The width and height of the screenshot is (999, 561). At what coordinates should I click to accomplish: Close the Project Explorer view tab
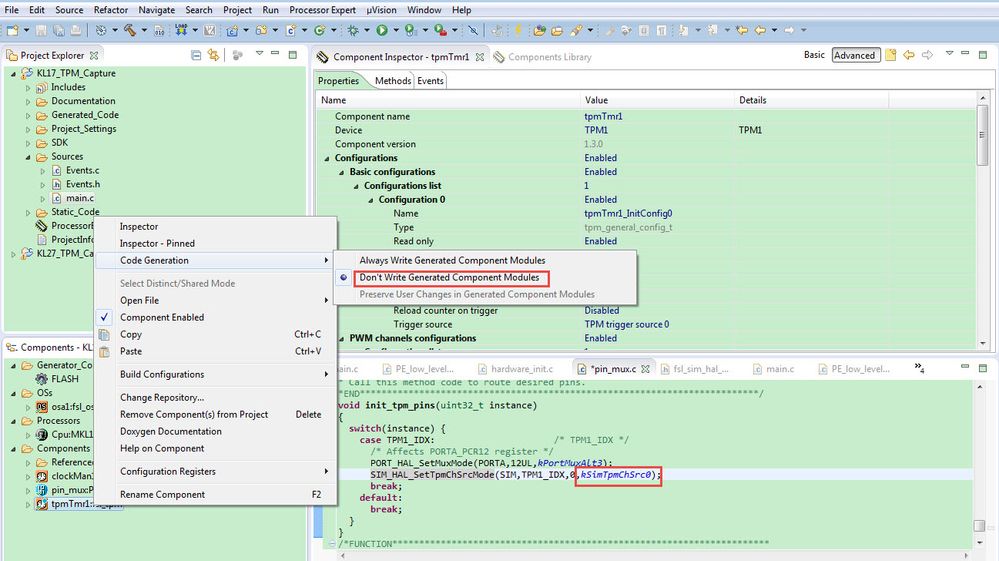[x=94, y=55]
